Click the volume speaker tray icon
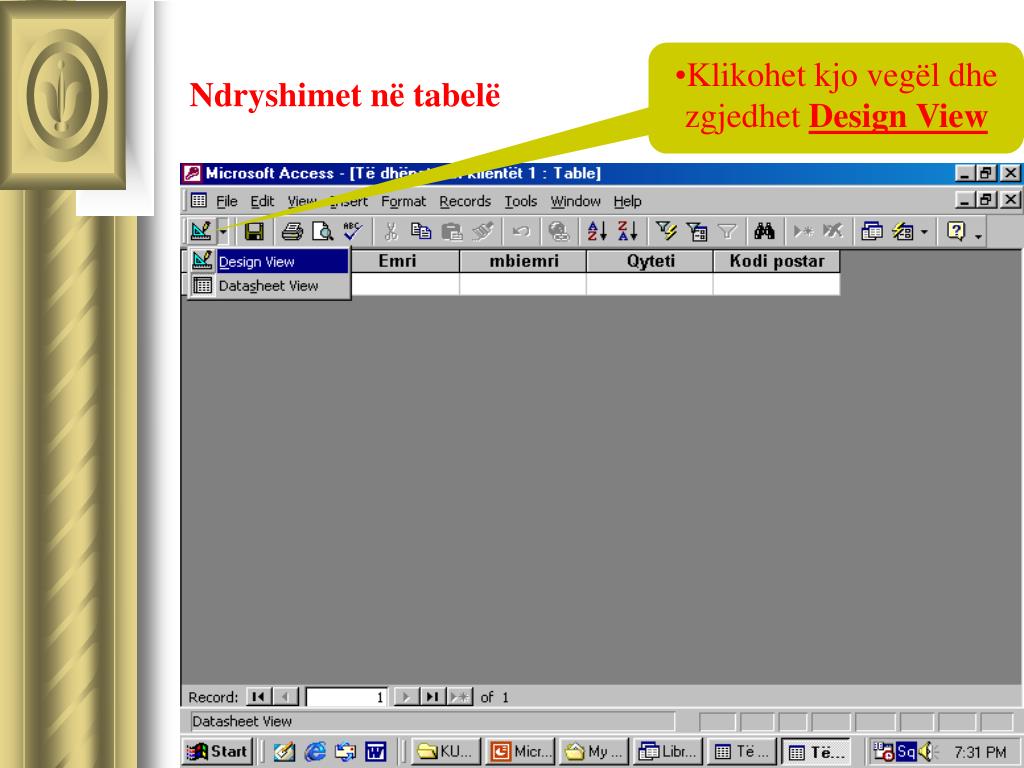The width and height of the screenshot is (1024, 768). 926,752
